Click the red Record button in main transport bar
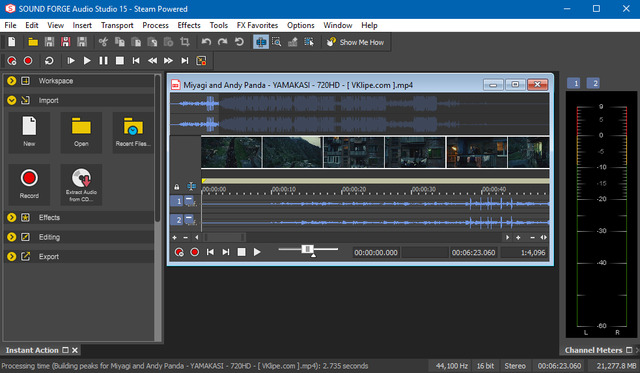 pyautogui.click(x=28, y=61)
